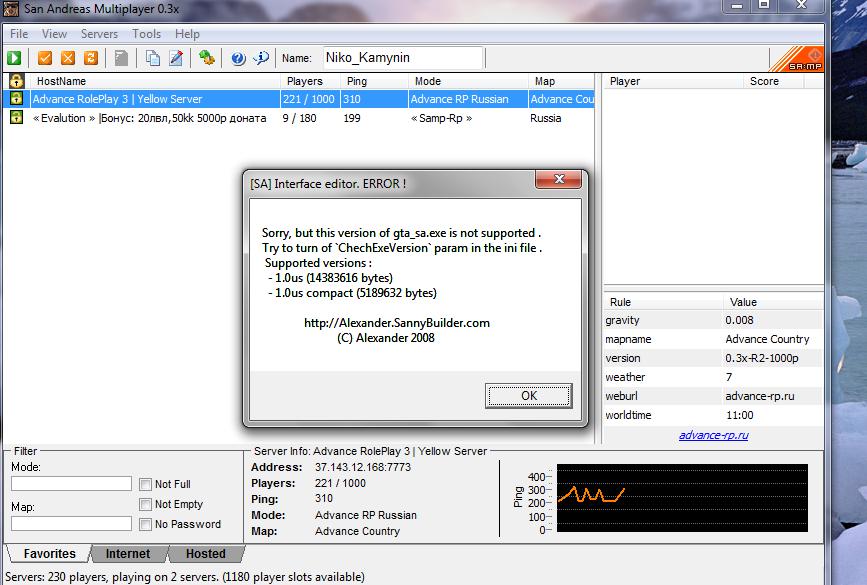Click the weather rule row
Image resolution: width=867 pixels, height=585 pixels.
713,377
